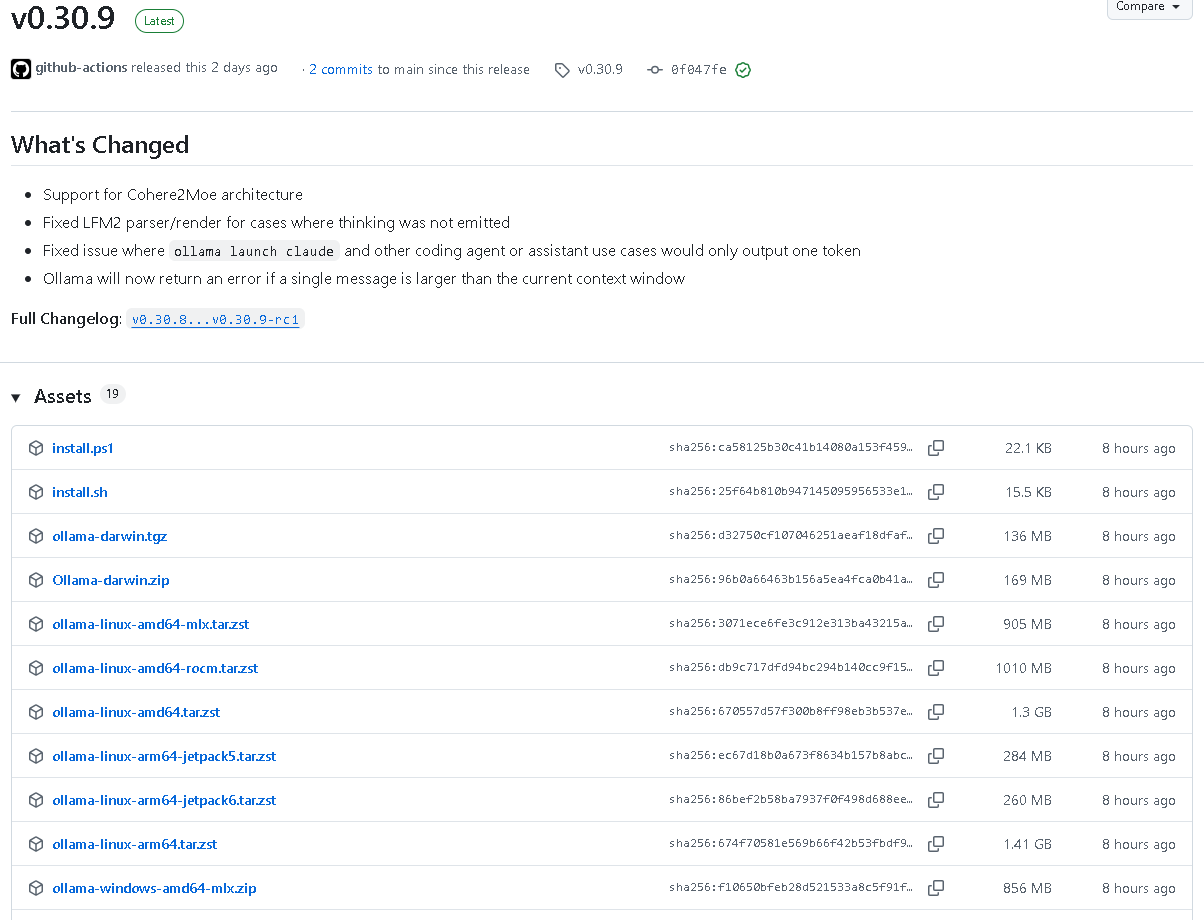Click the 22.1 KB file size

pyautogui.click(x=1028, y=448)
